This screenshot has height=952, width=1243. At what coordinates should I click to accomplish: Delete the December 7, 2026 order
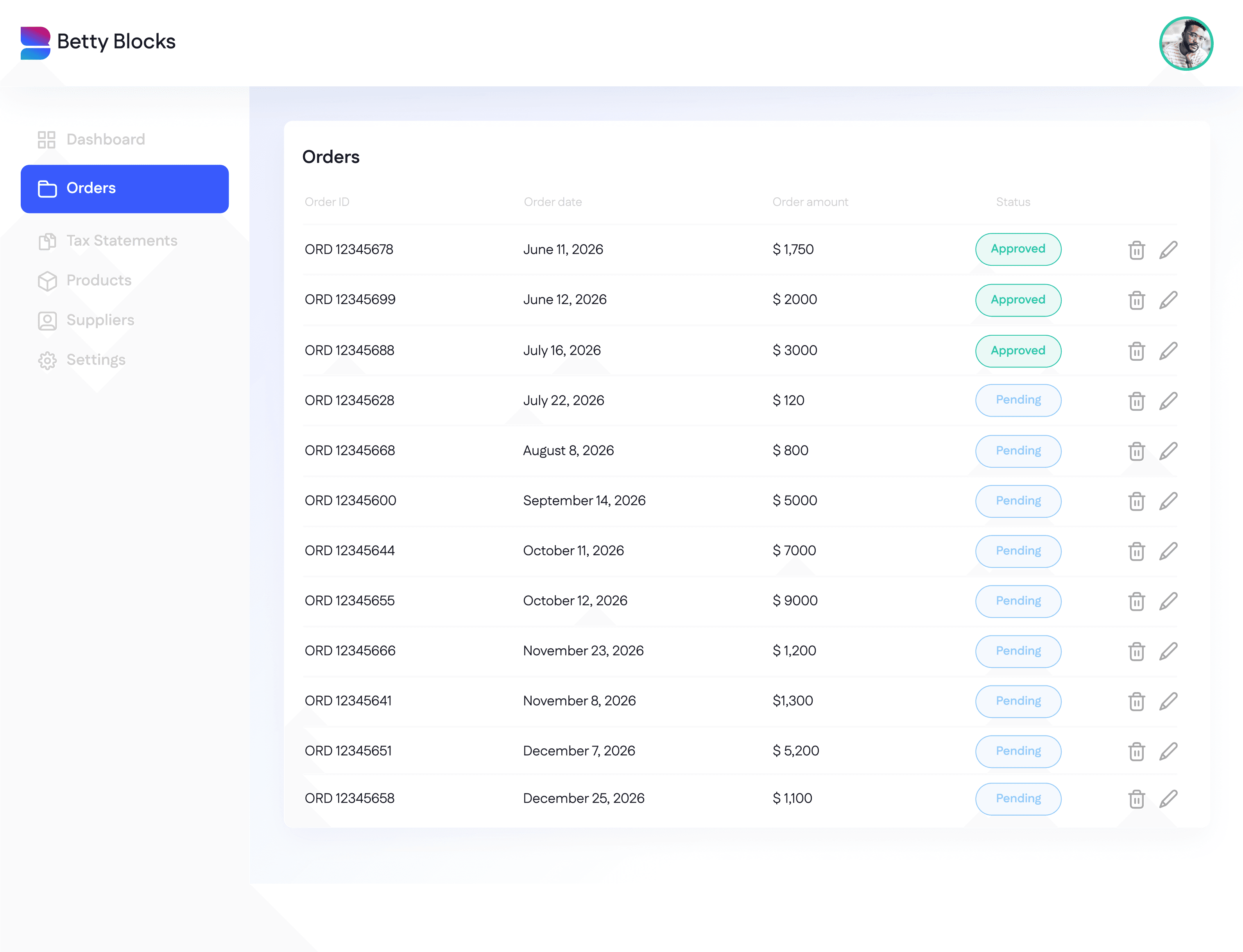tap(1136, 752)
